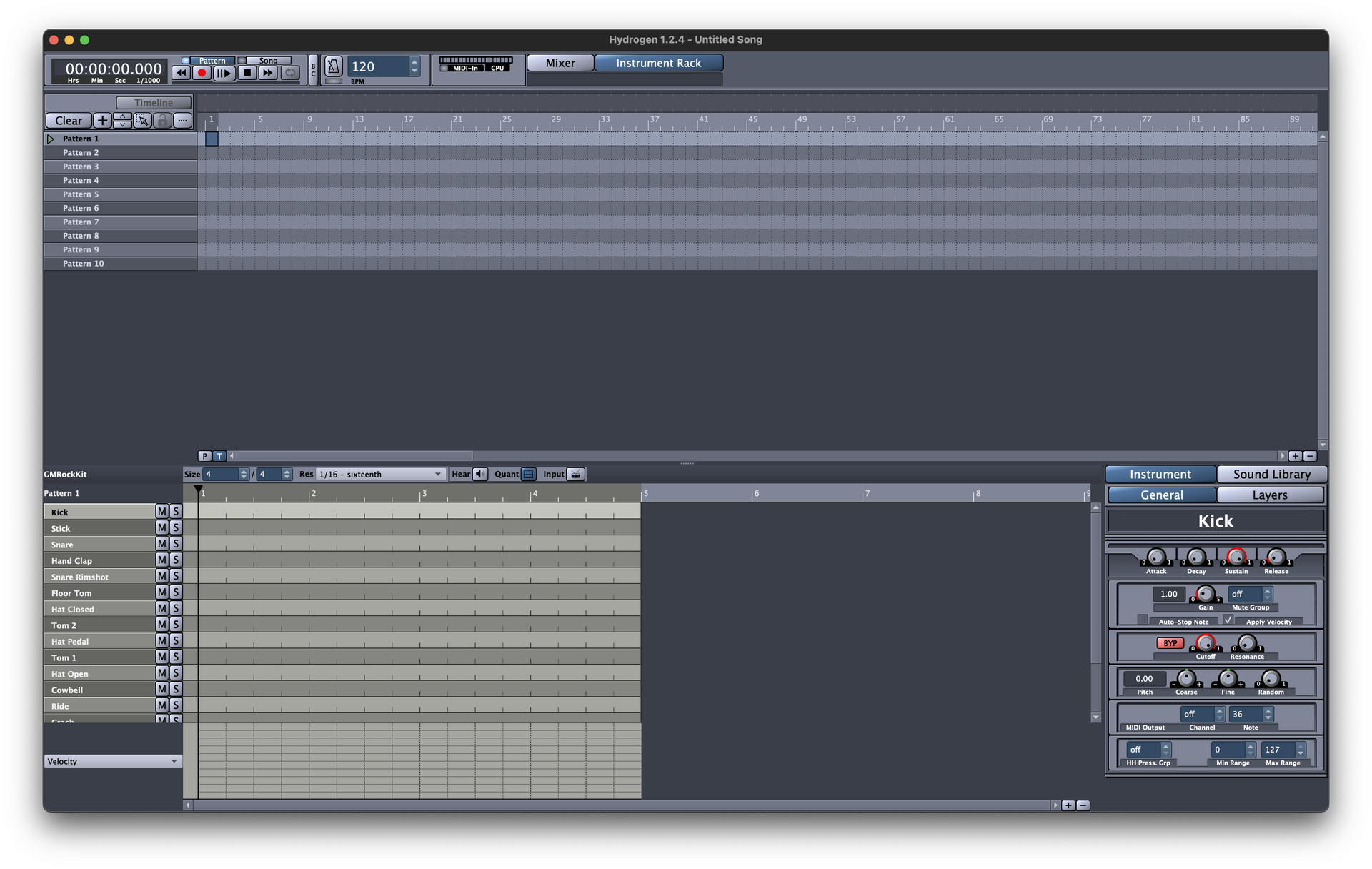Open the Layers instrument tab
The width and height of the screenshot is (1372, 869).
pos(1270,495)
